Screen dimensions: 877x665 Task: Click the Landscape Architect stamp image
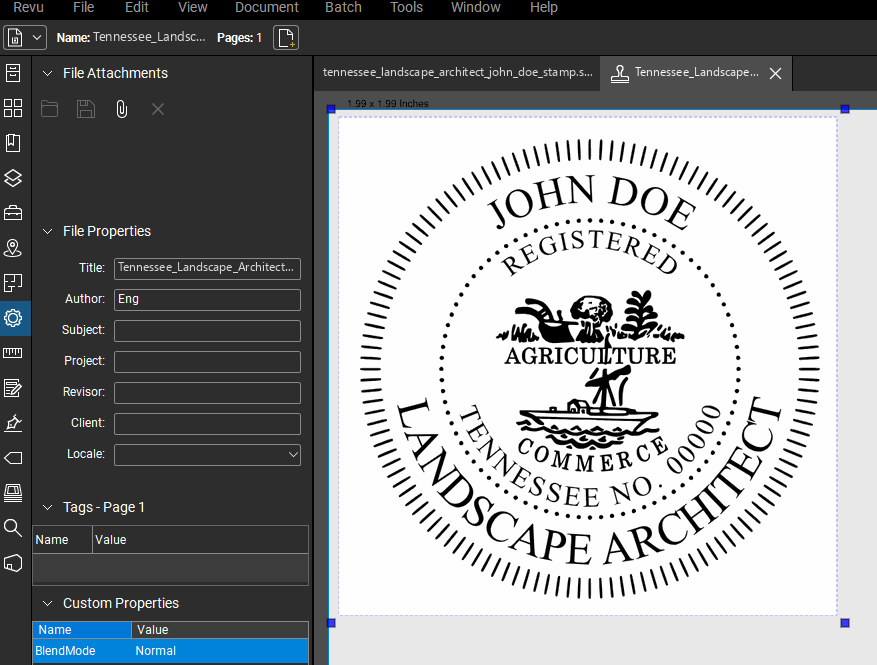point(590,368)
